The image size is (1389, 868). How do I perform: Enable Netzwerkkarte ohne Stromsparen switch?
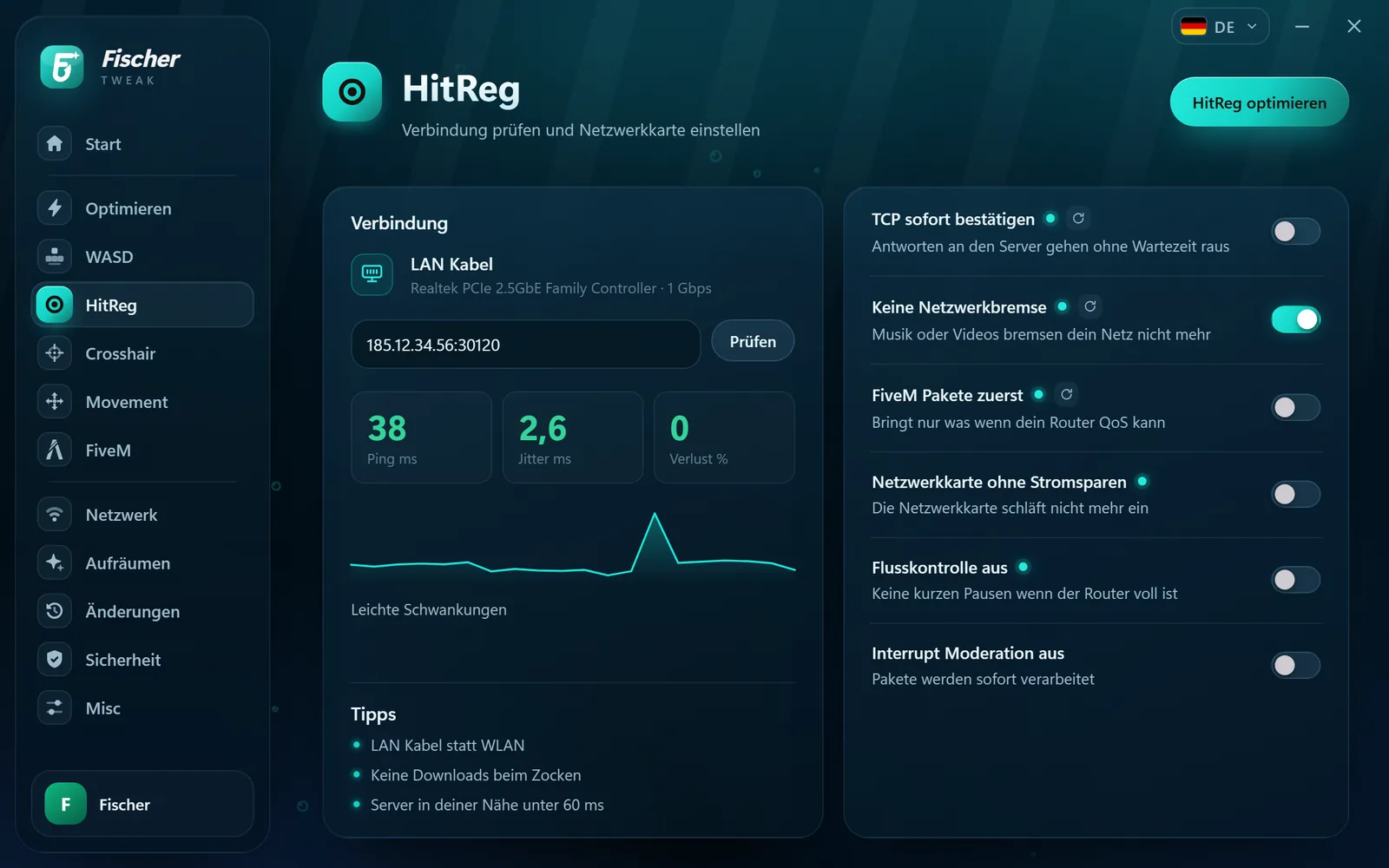(1295, 494)
